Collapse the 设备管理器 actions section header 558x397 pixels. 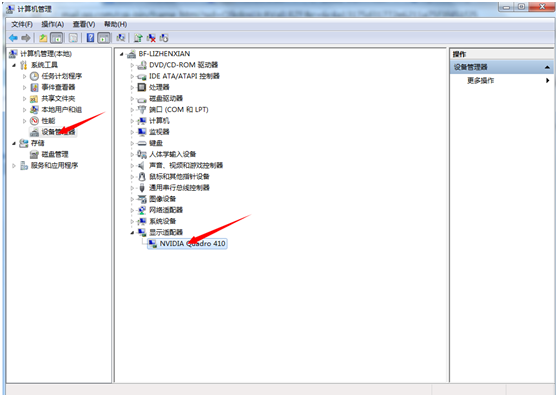[501, 67]
